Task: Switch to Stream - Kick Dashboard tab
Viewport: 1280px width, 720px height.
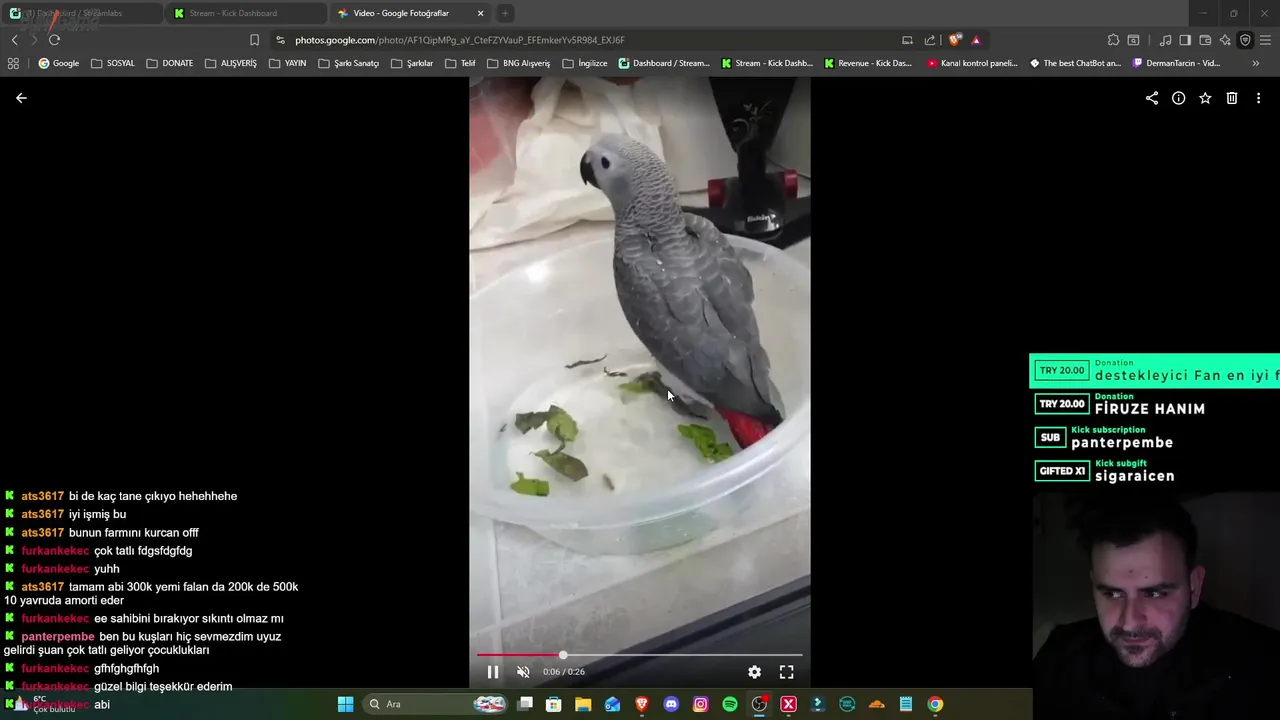Action: (246, 13)
